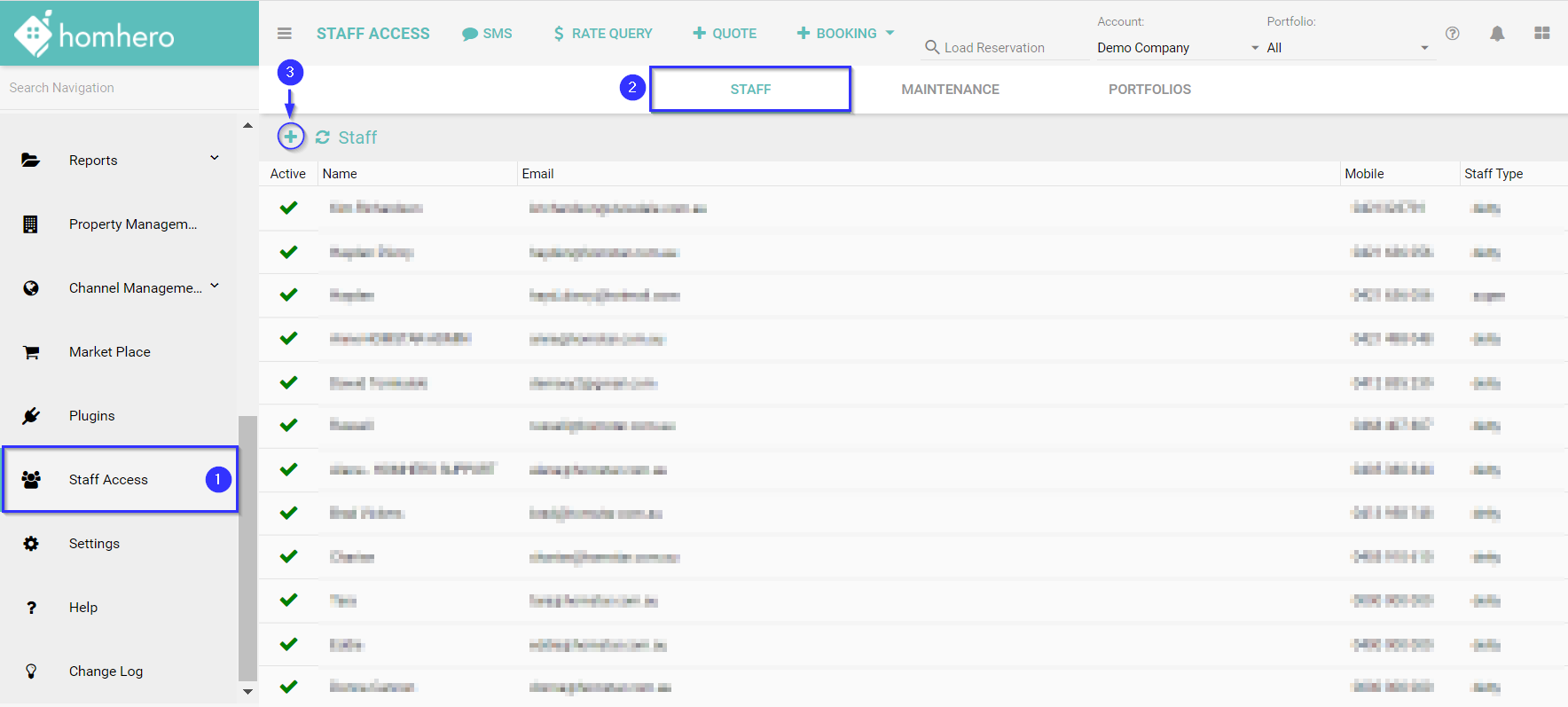1568x707 pixels.
Task: Click the add staff plus icon
Action: [x=290, y=137]
